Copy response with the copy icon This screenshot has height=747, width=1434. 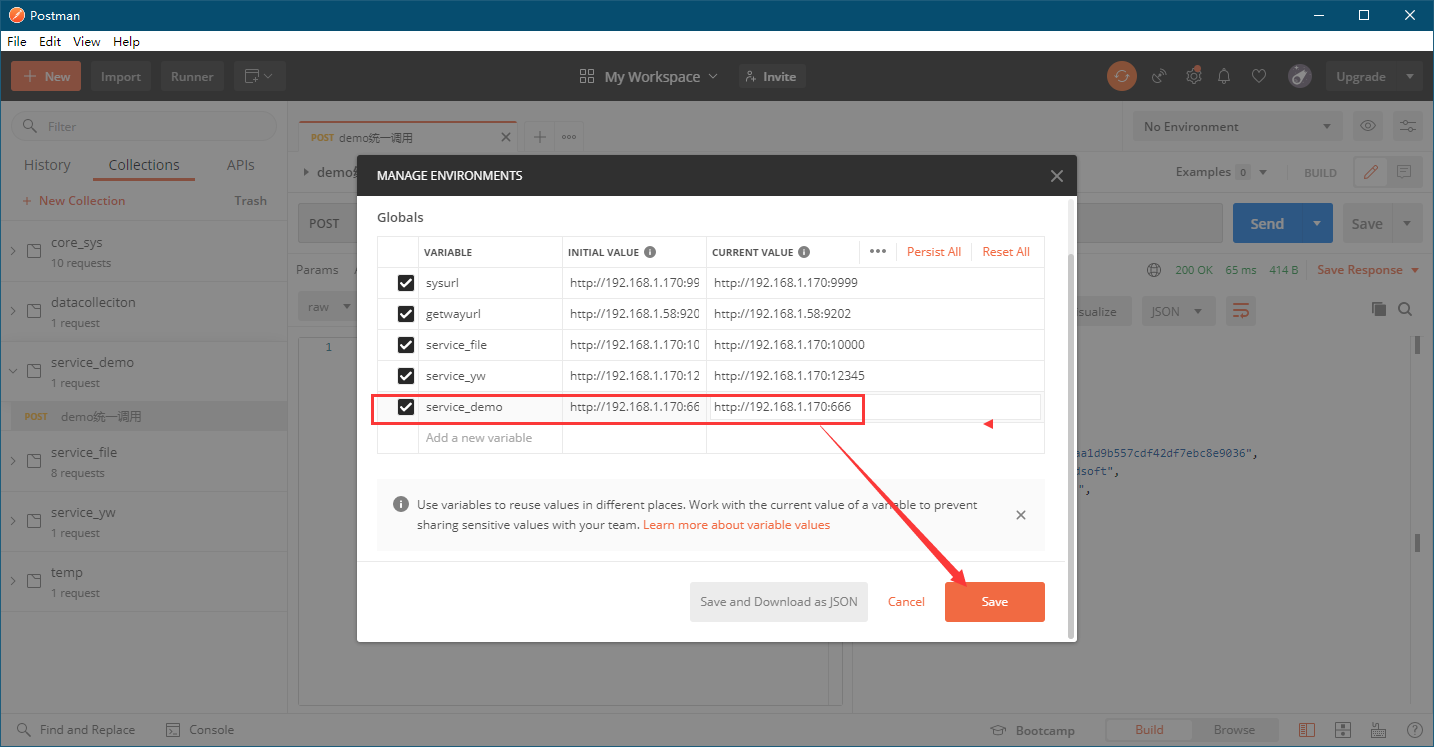(x=1379, y=309)
